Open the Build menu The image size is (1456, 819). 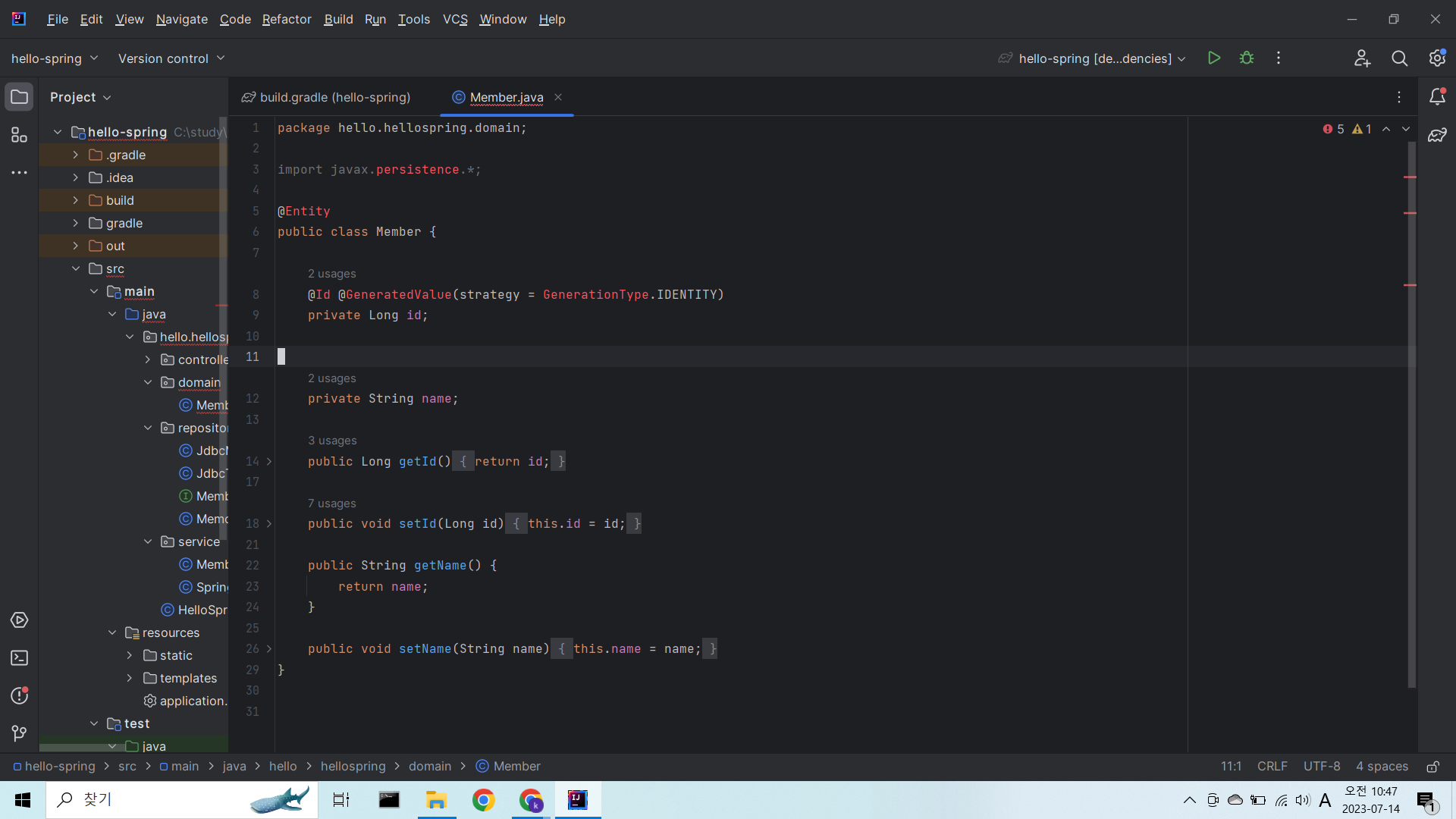[338, 19]
